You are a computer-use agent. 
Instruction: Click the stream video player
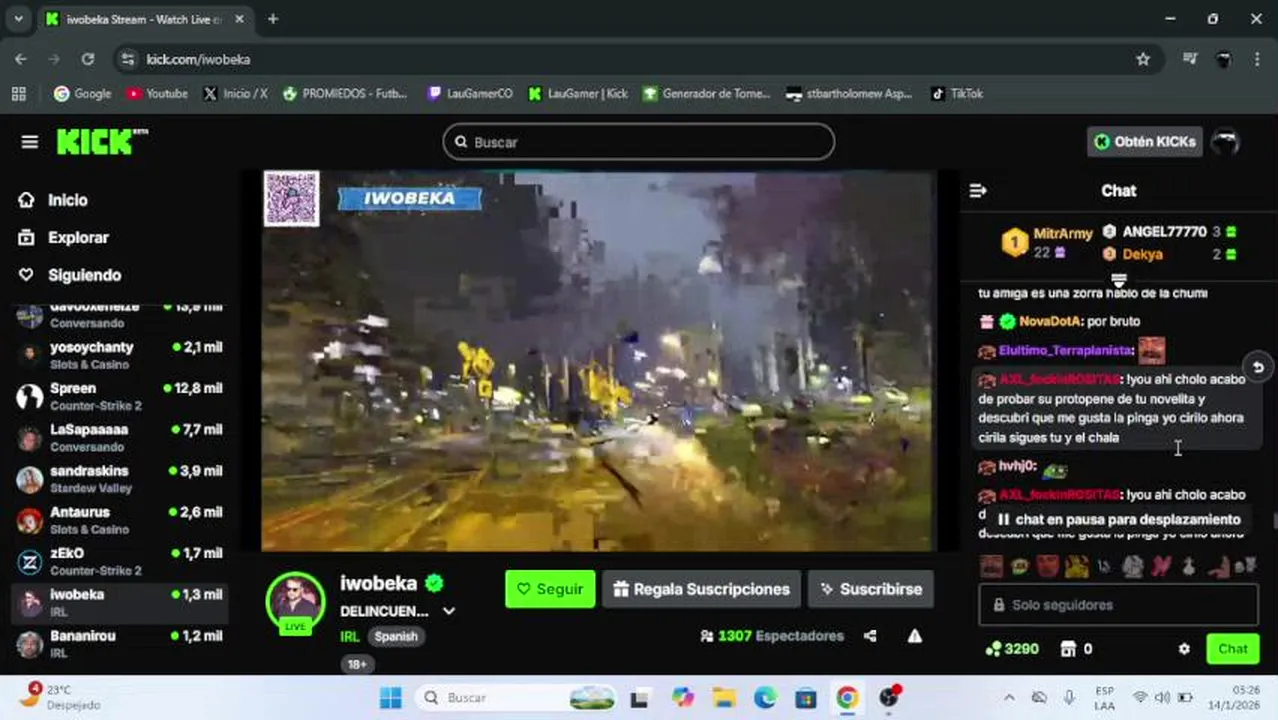(x=598, y=361)
